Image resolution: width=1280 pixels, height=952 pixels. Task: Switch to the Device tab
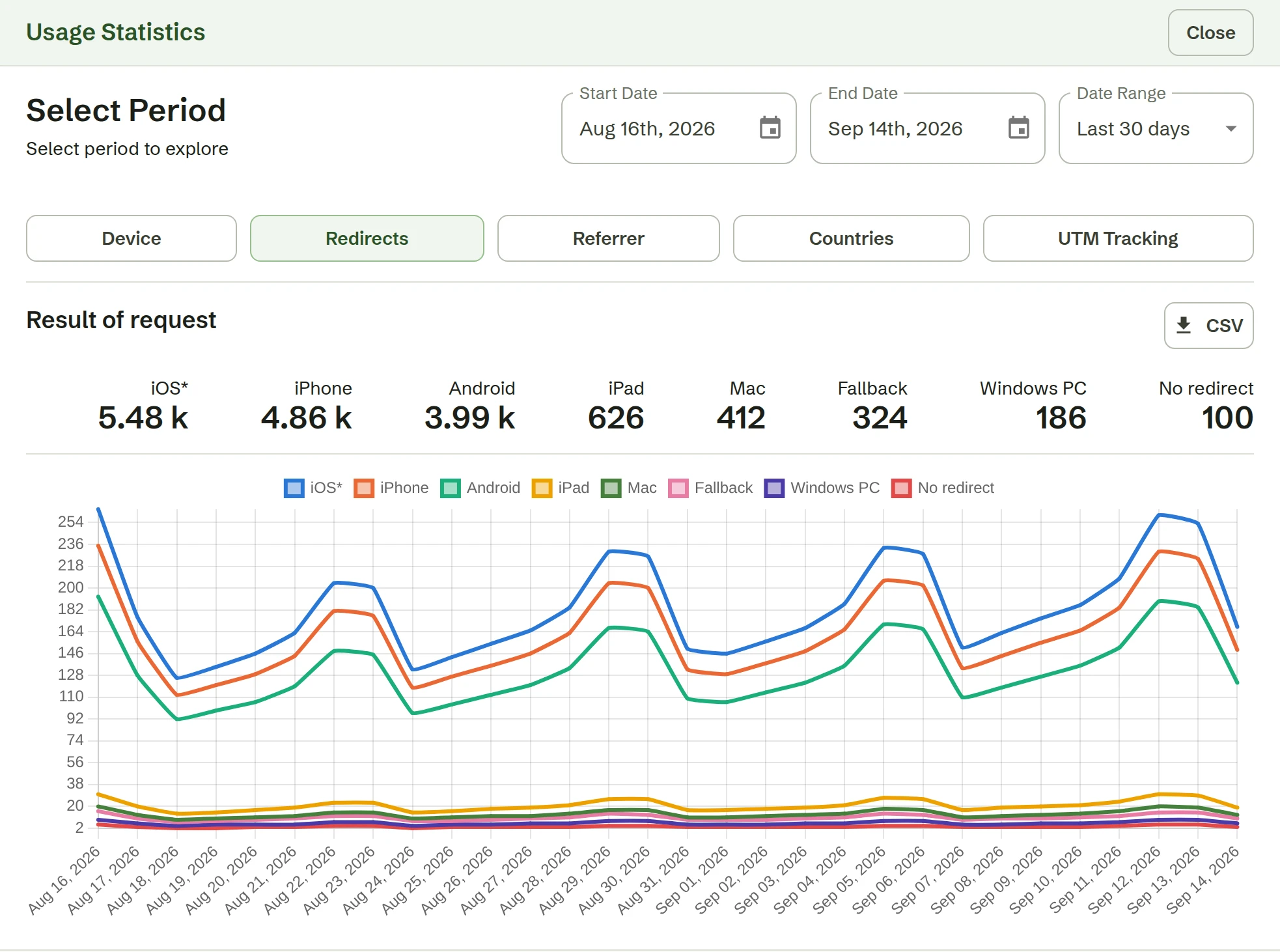132,238
